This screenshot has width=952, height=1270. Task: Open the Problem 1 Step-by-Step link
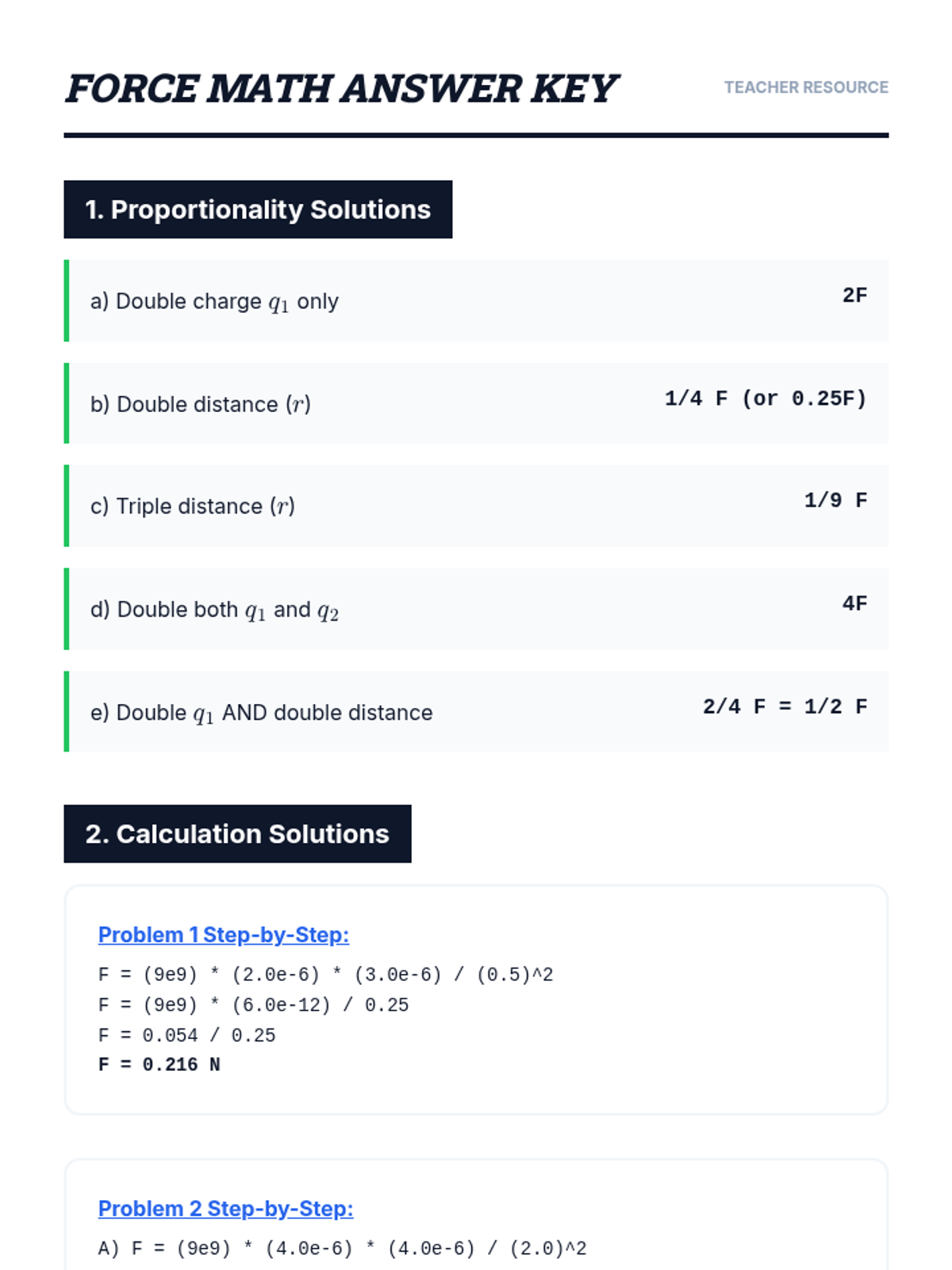tap(223, 935)
